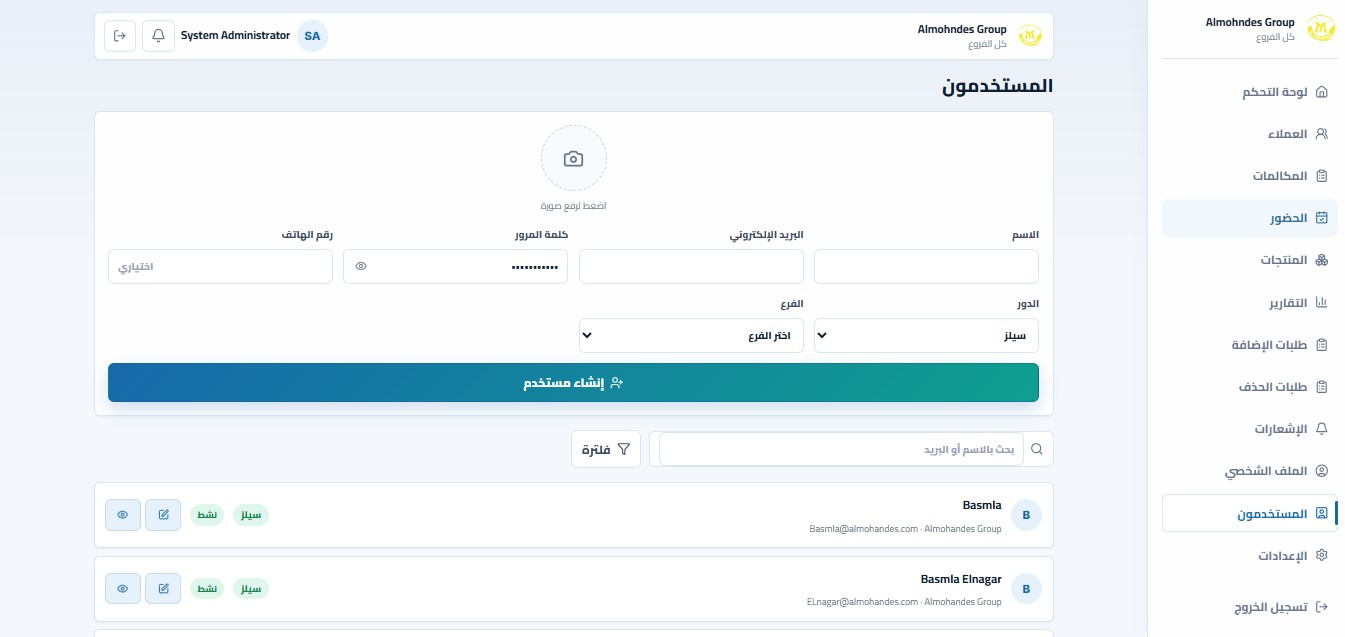Open طلبات الإضافة add requests
The height and width of the screenshot is (637, 1345).
[x=1250, y=345]
